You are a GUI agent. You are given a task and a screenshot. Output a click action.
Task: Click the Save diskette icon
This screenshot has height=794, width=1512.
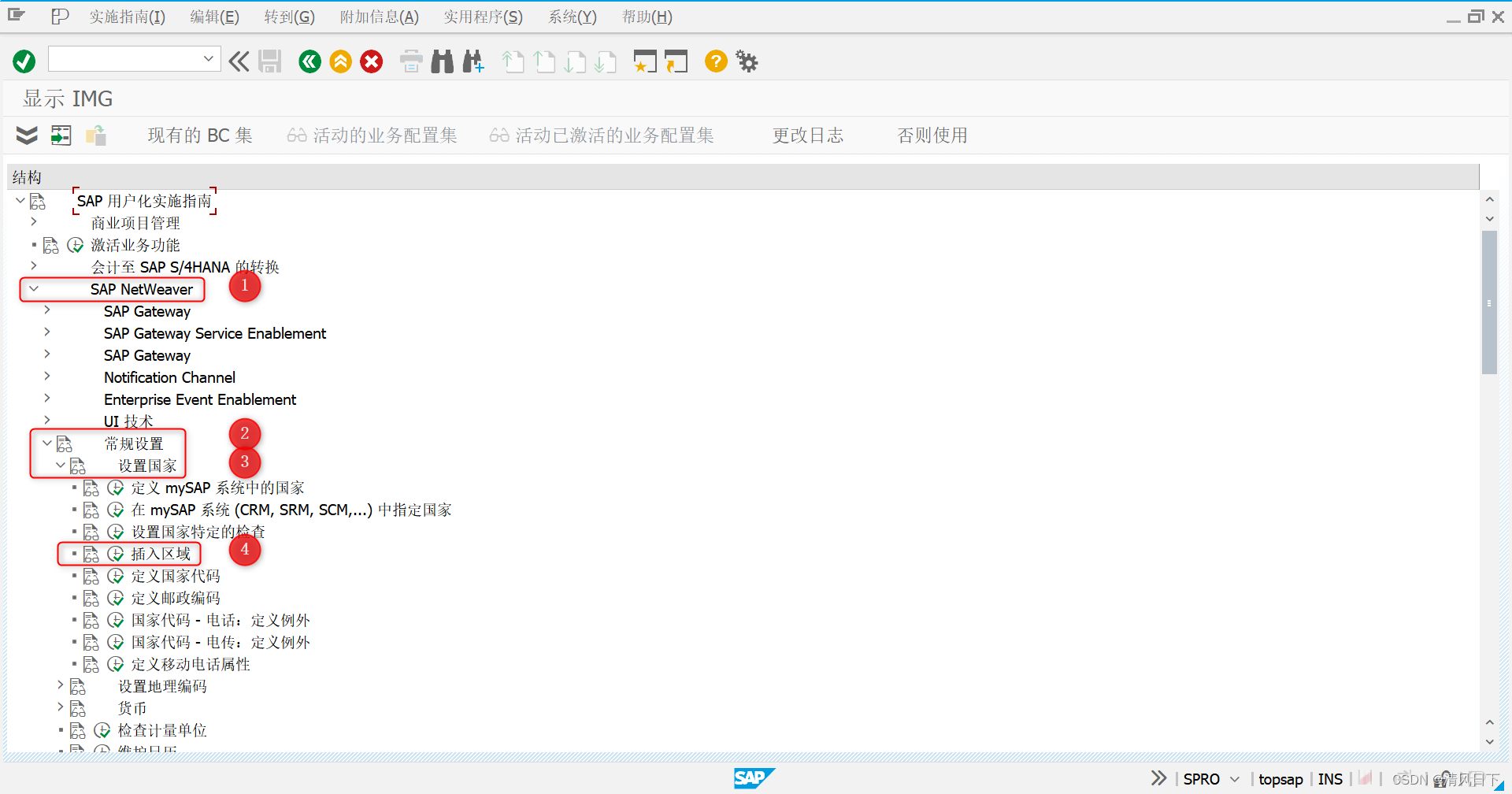click(x=270, y=61)
